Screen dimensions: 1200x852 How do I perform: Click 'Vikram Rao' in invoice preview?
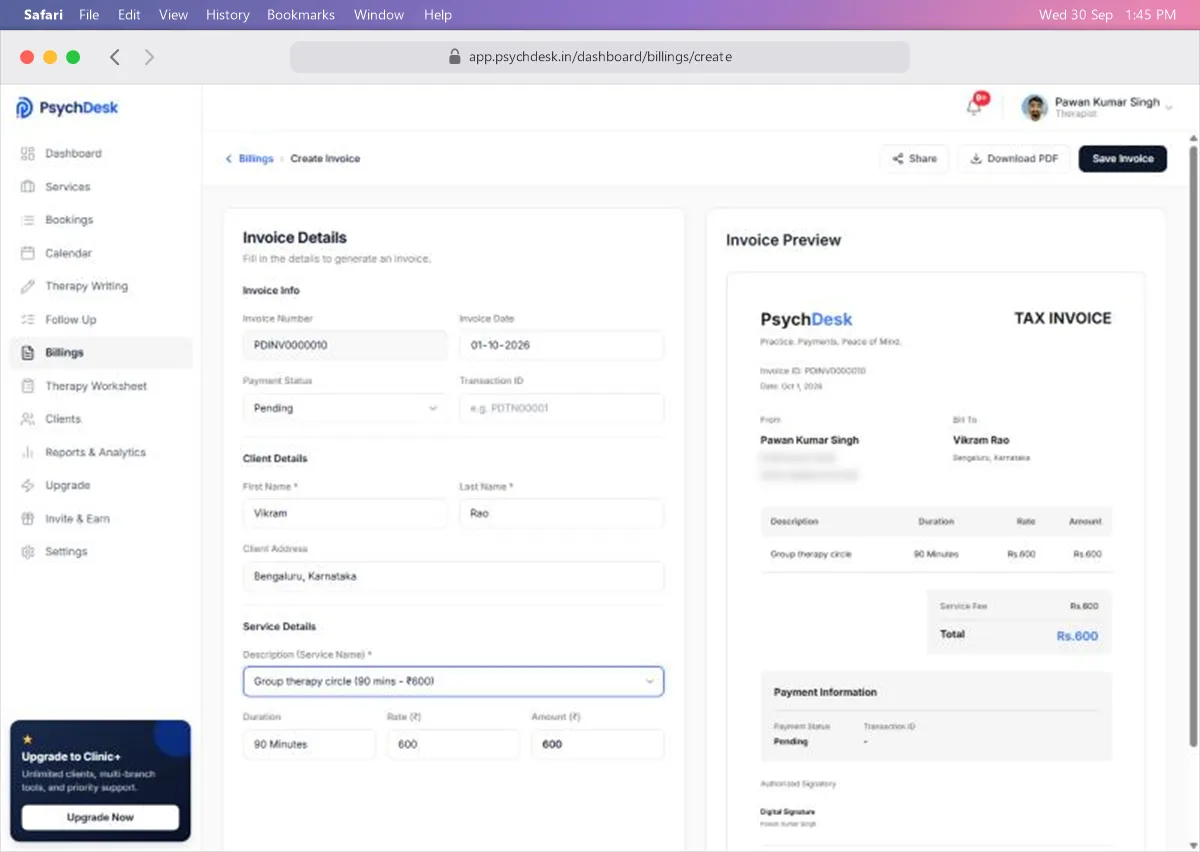pos(981,440)
